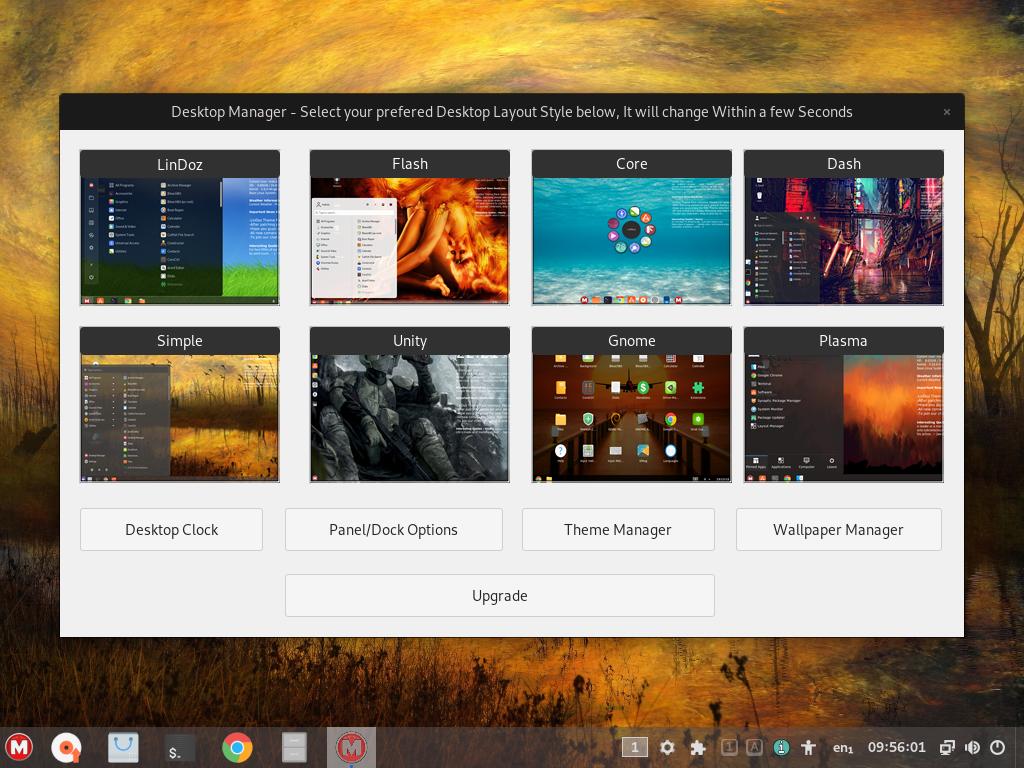Click the numeric 1 lock indicator
The image size is (1024, 768).
(x=729, y=747)
